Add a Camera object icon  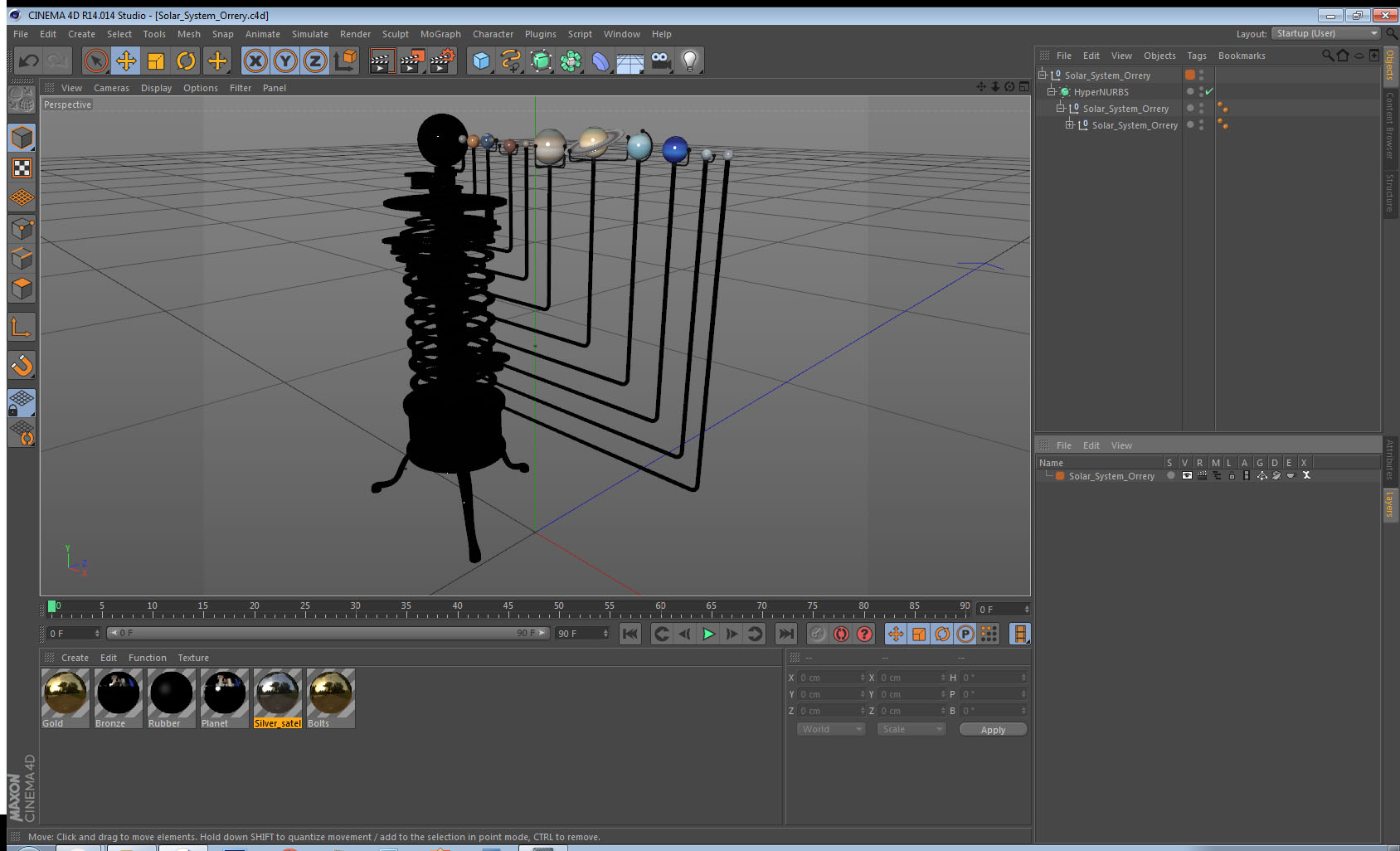pos(660,61)
